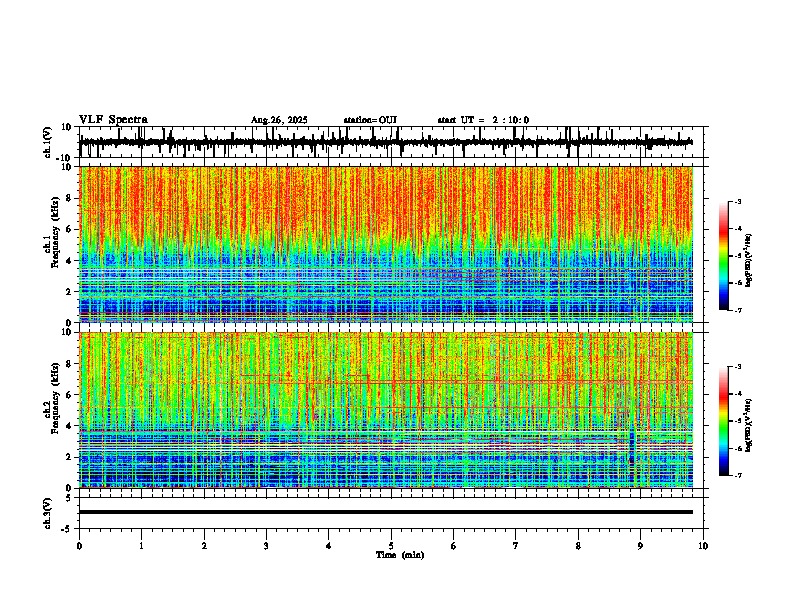Click the 'VLF Spectra' plot title
The width and height of the screenshot is (792, 612).
113,120
